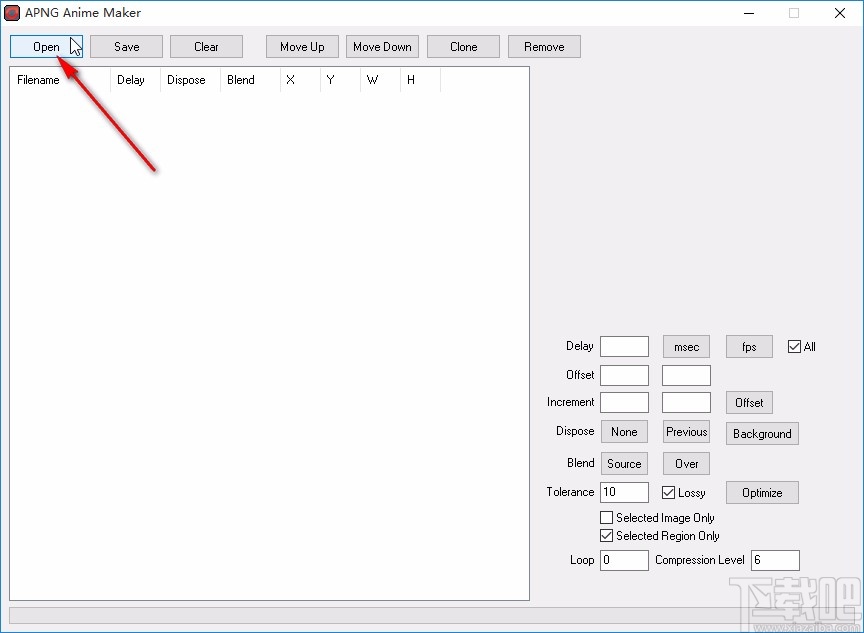Screen dimensions: 864x633
Task: Focus the Loop input field
Action: click(624, 560)
